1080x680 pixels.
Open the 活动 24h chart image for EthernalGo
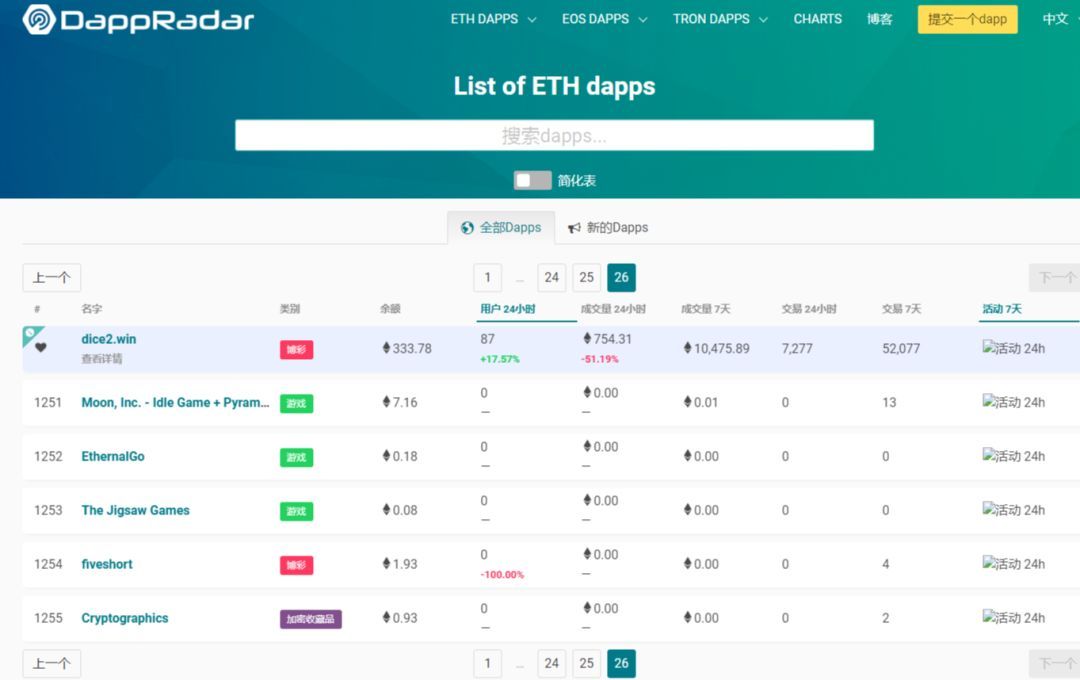tap(1013, 456)
